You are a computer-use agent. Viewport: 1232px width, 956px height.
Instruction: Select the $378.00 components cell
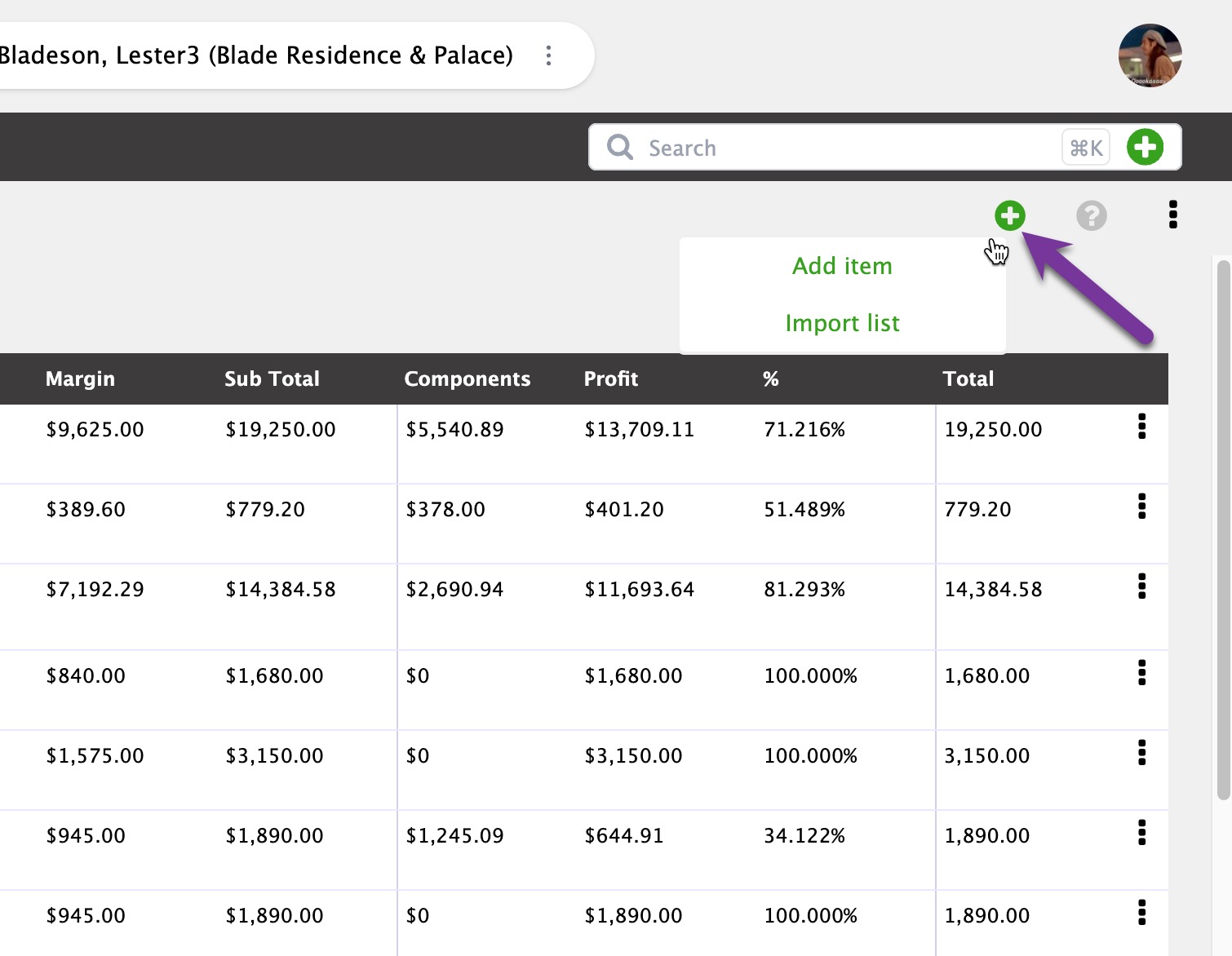(x=445, y=509)
